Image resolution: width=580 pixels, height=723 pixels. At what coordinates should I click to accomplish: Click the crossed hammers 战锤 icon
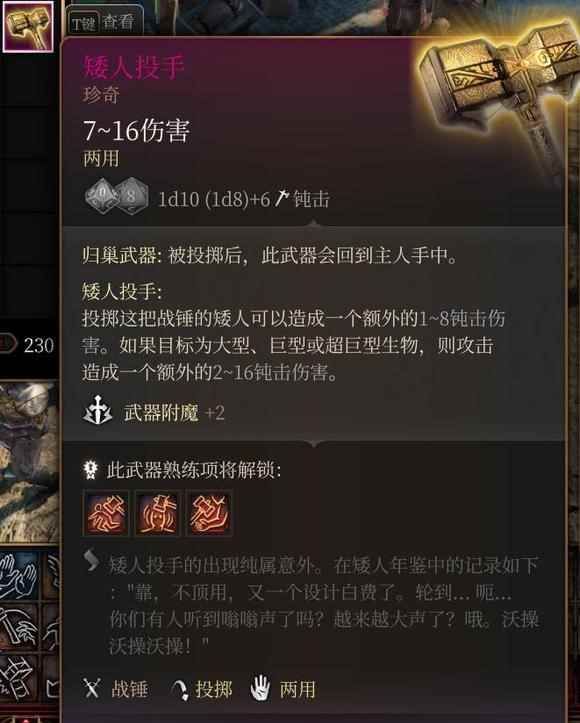click(91, 689)
